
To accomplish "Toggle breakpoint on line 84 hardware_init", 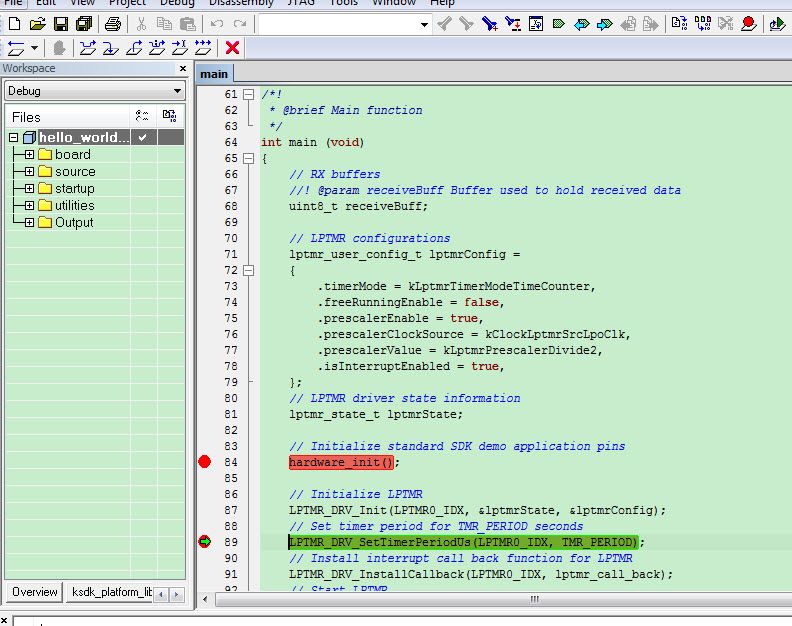I will (205, 462).
